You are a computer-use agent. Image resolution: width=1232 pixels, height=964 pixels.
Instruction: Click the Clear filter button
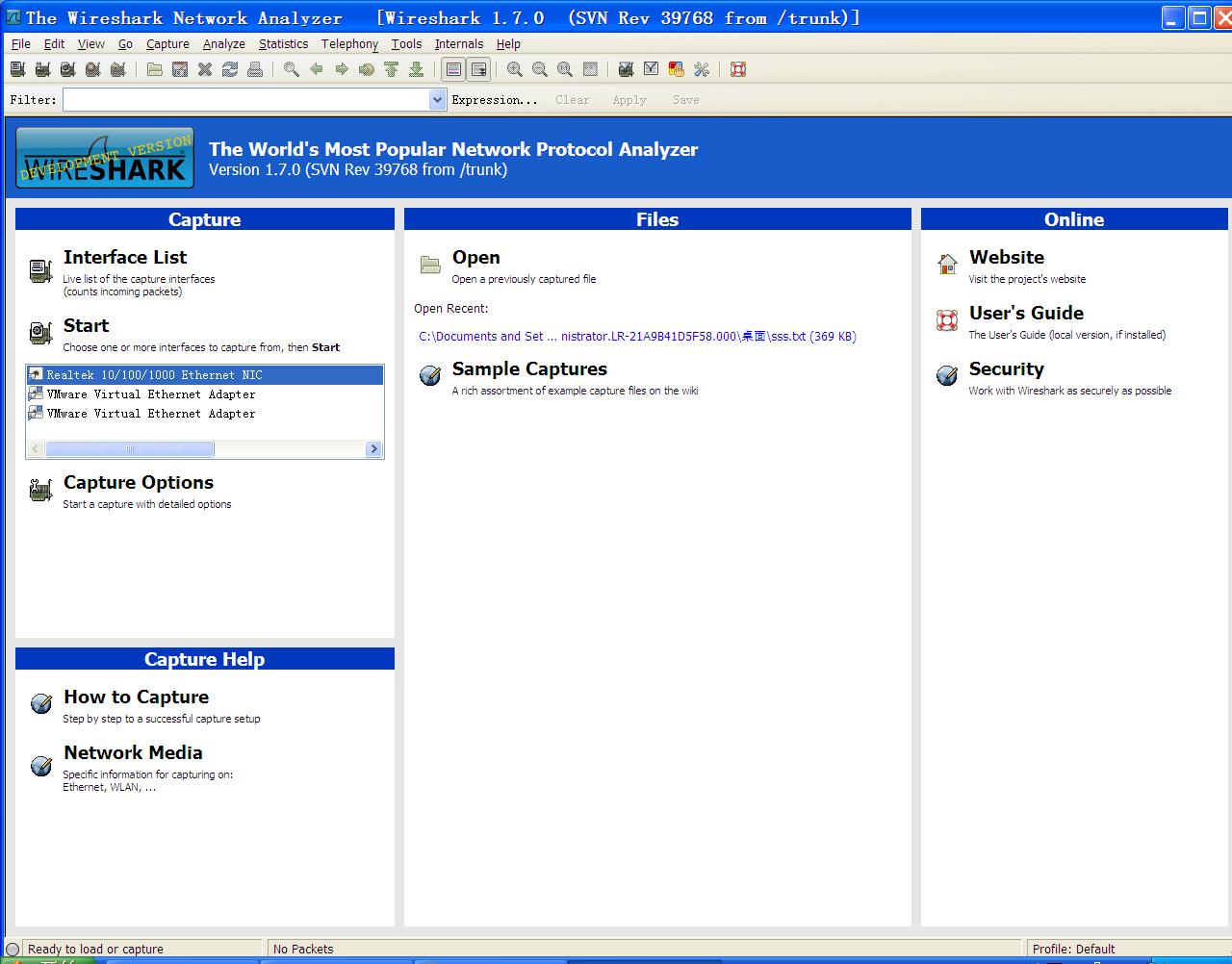click(x=573, y=99)
